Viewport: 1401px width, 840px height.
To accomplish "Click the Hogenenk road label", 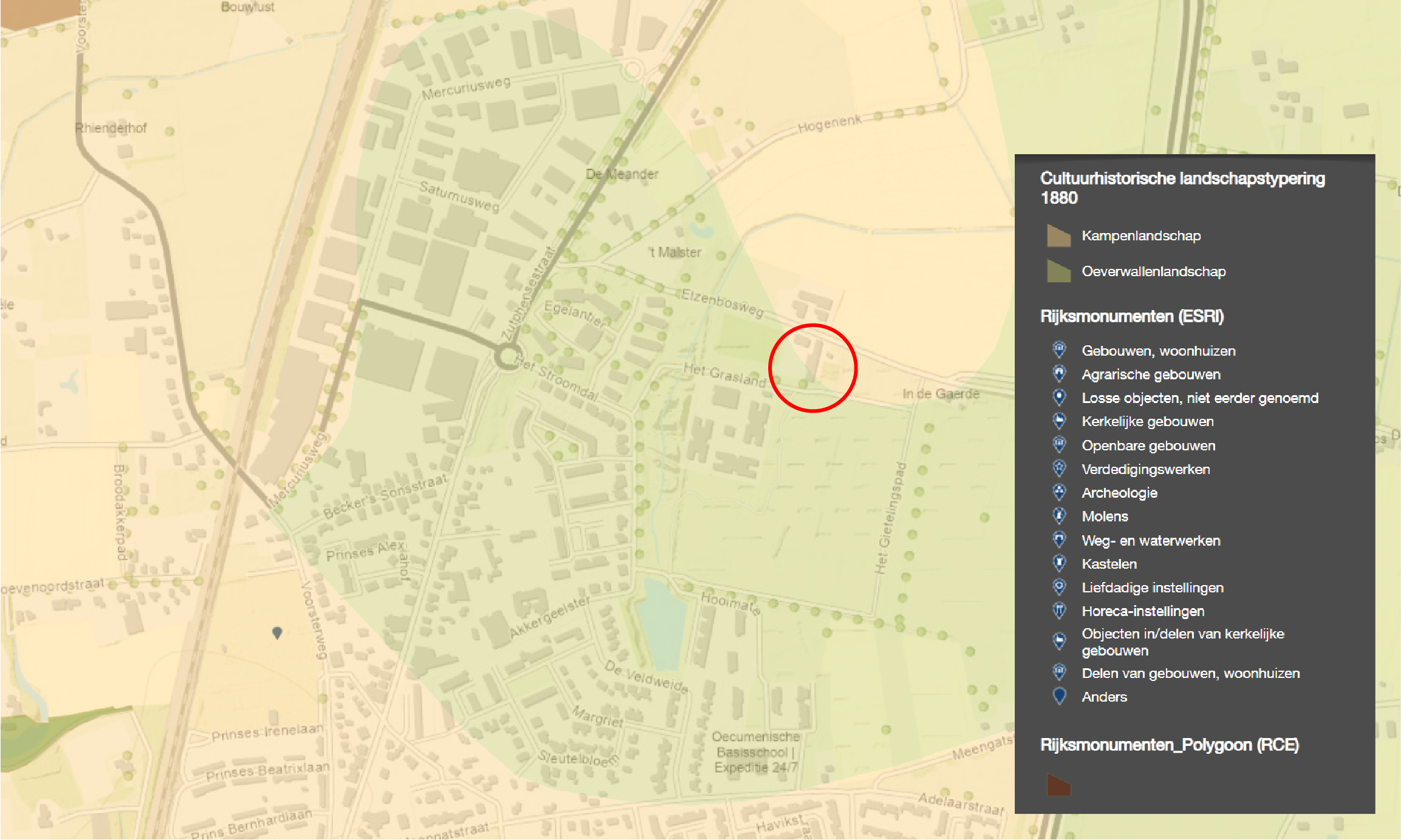I will (x=830, y=124).
